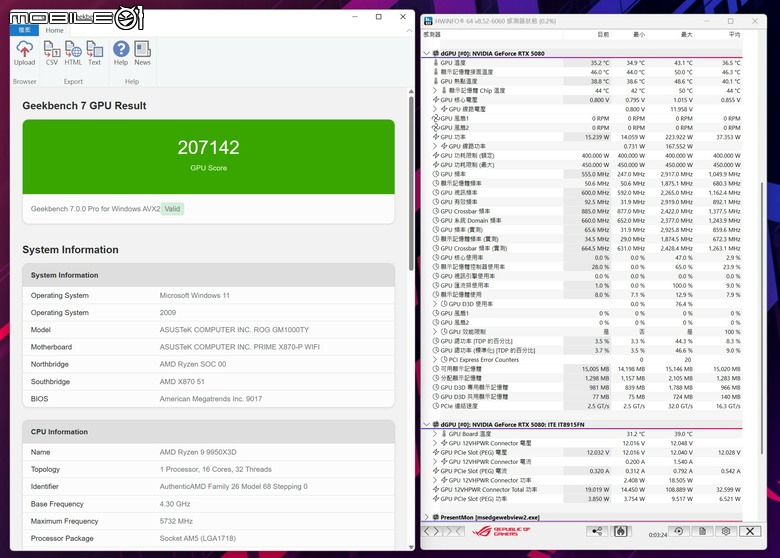Image resolution: width=780 pixels, height=558 pixels.
Task: Click the Geekbench vertical scrollbar thumb
Action: (411, 184)
